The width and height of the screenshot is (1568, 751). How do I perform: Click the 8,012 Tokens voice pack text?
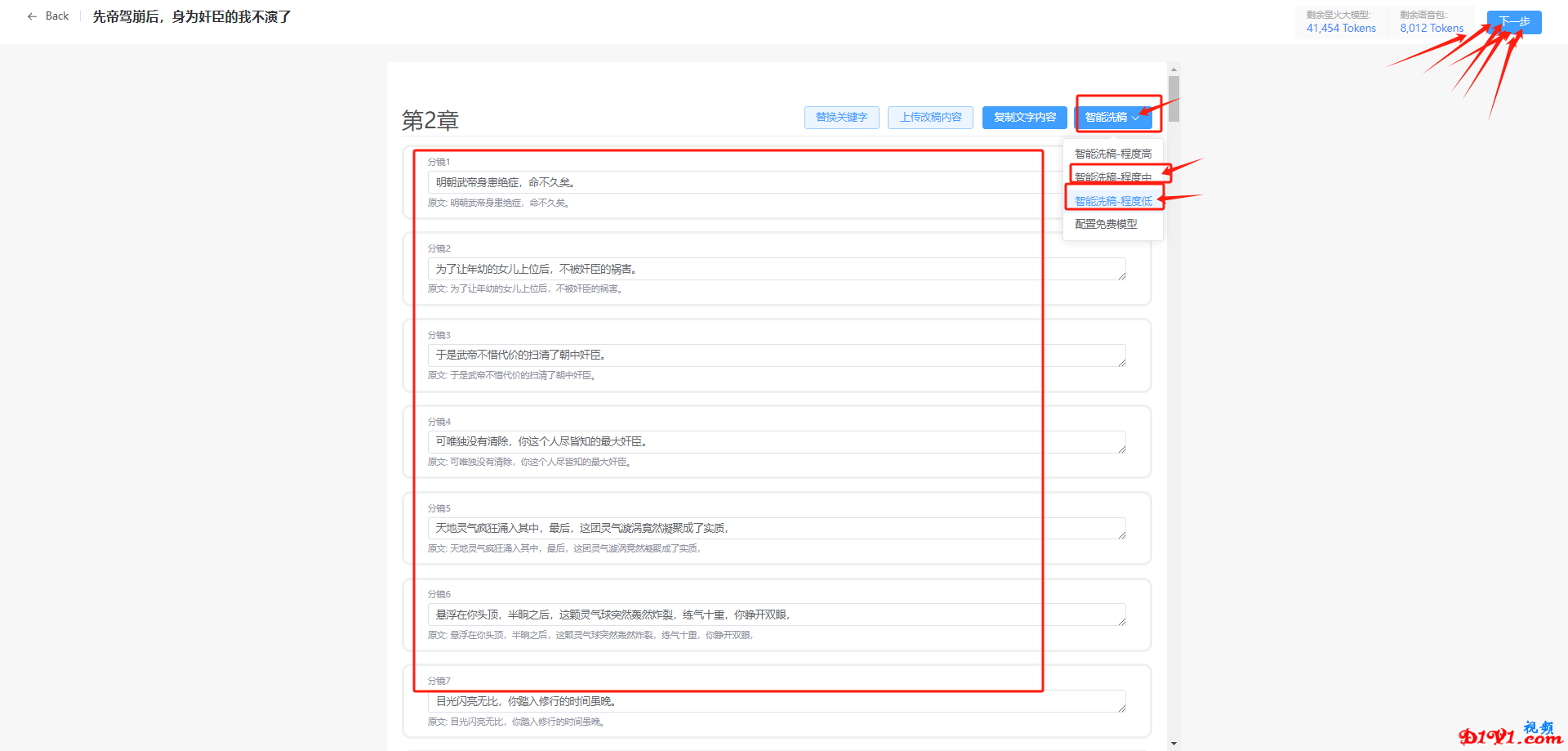[1432, 28]
